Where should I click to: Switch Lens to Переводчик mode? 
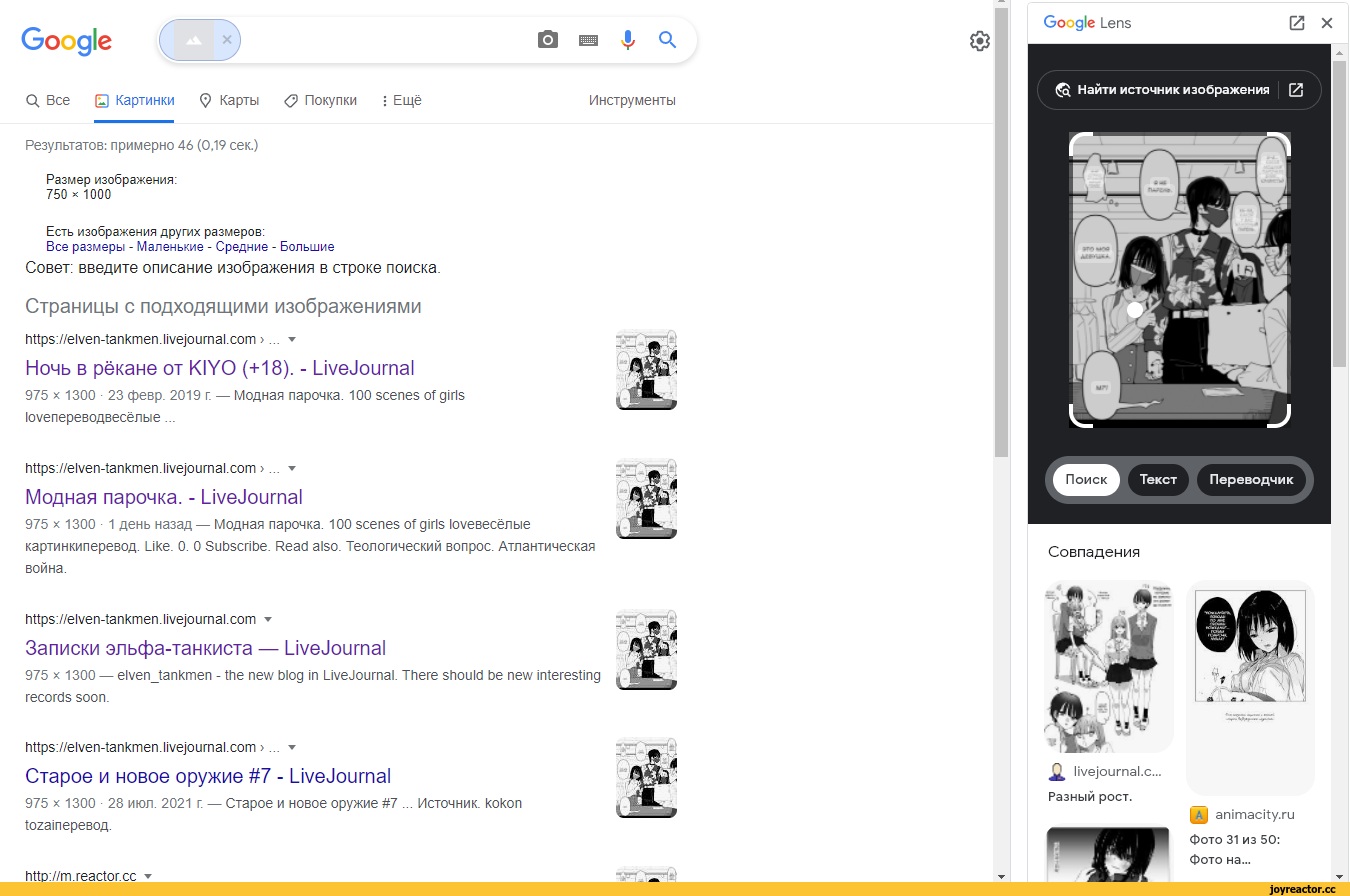1251,479
